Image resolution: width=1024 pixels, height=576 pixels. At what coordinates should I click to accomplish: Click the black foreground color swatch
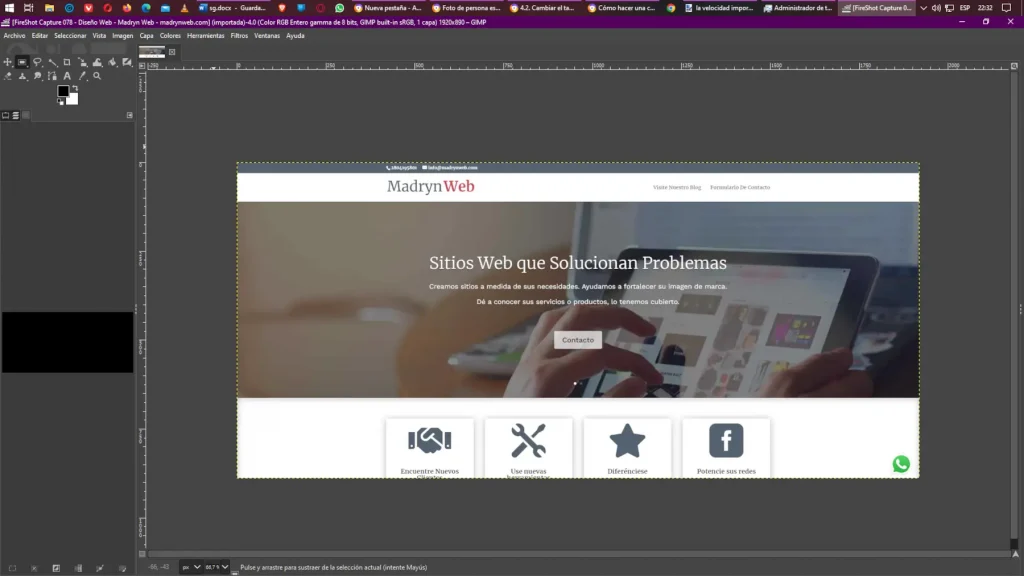(63, 91)
